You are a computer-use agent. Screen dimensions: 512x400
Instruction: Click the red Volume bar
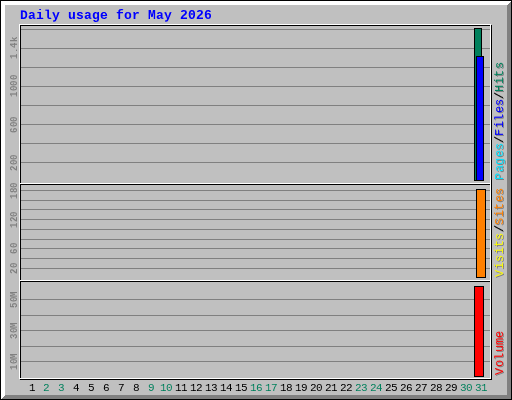pyautogui.click(x=479, y=331)
